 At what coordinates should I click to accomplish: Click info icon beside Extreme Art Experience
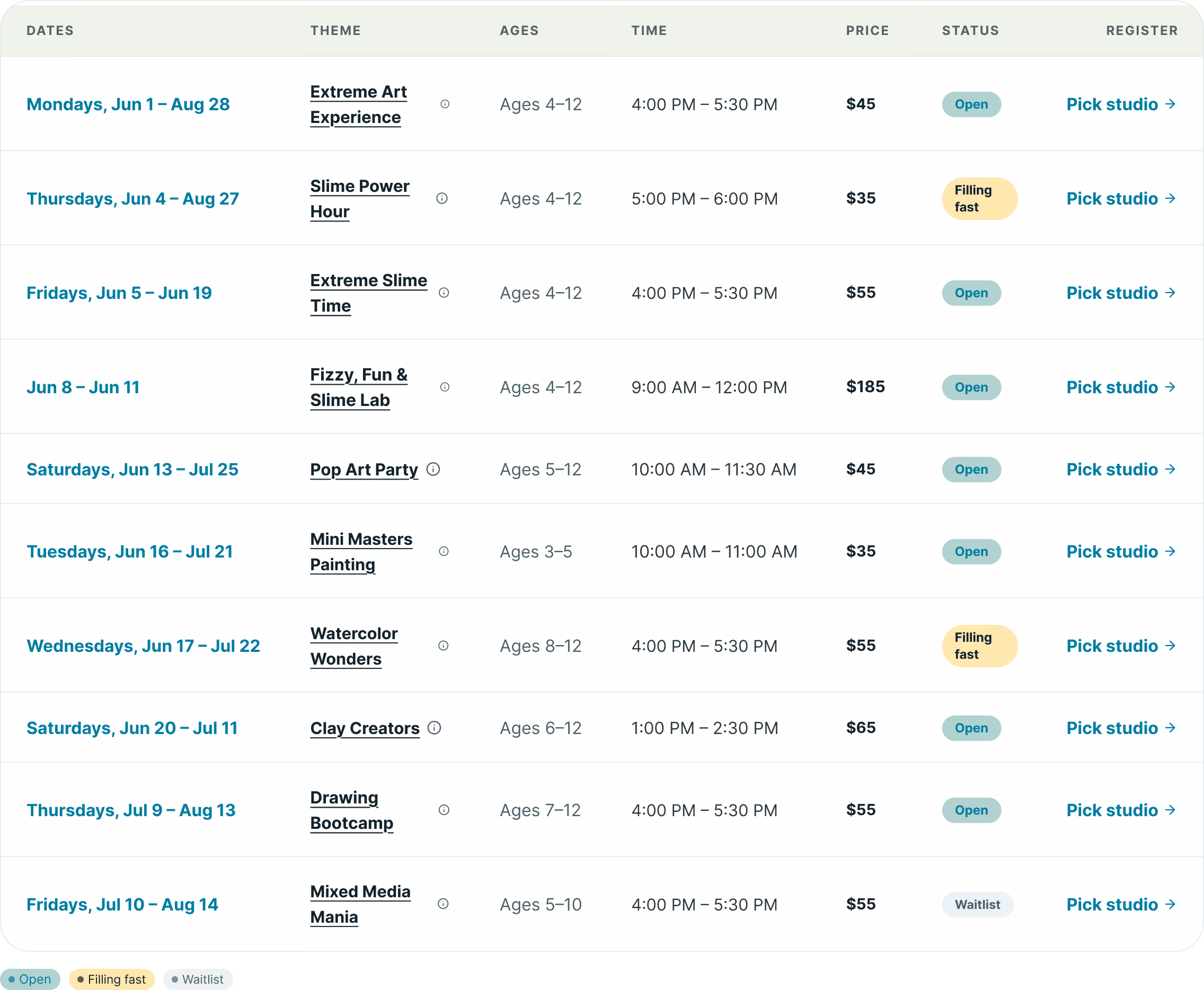coord(445,104)
